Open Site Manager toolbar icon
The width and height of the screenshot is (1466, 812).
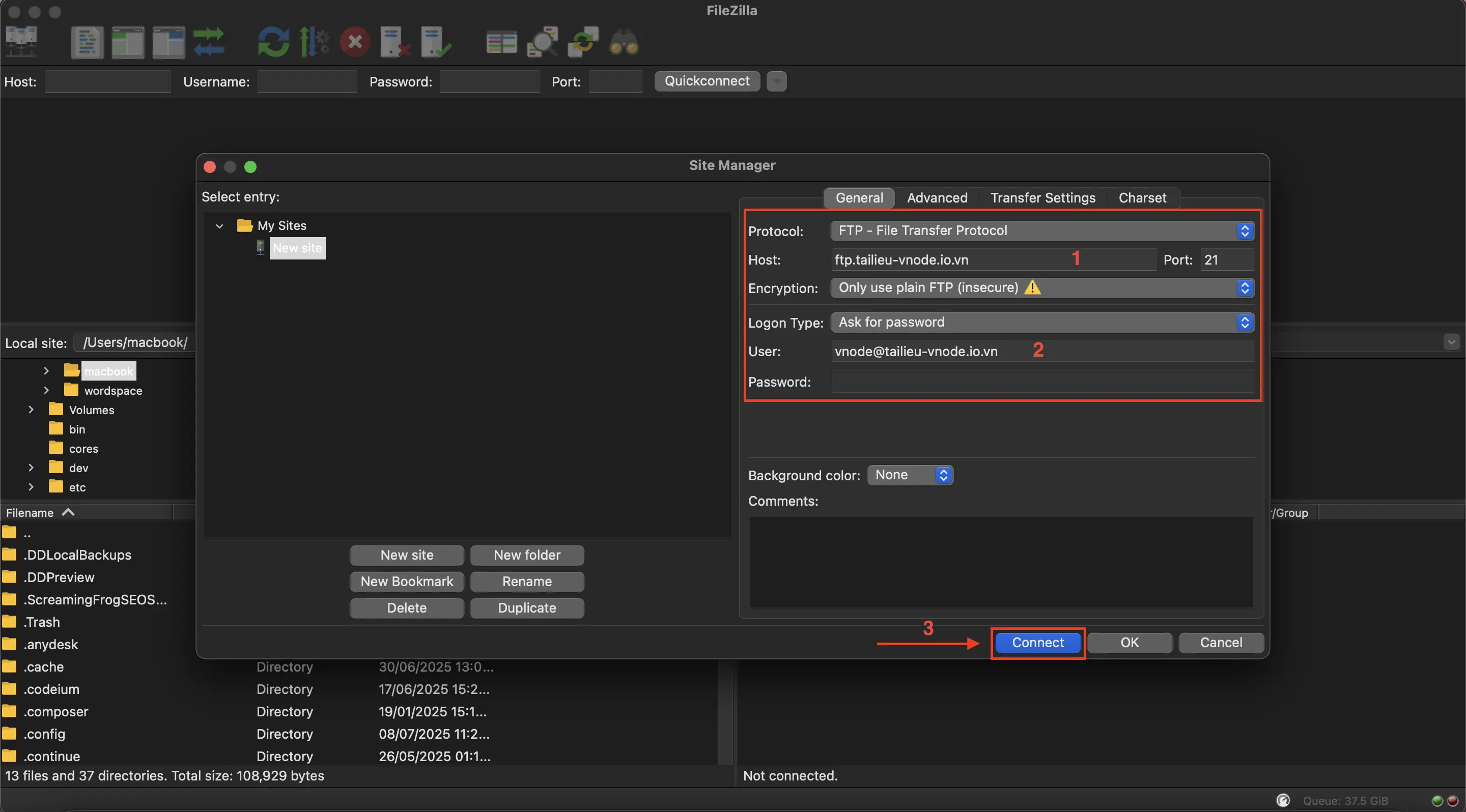[21, 42]
